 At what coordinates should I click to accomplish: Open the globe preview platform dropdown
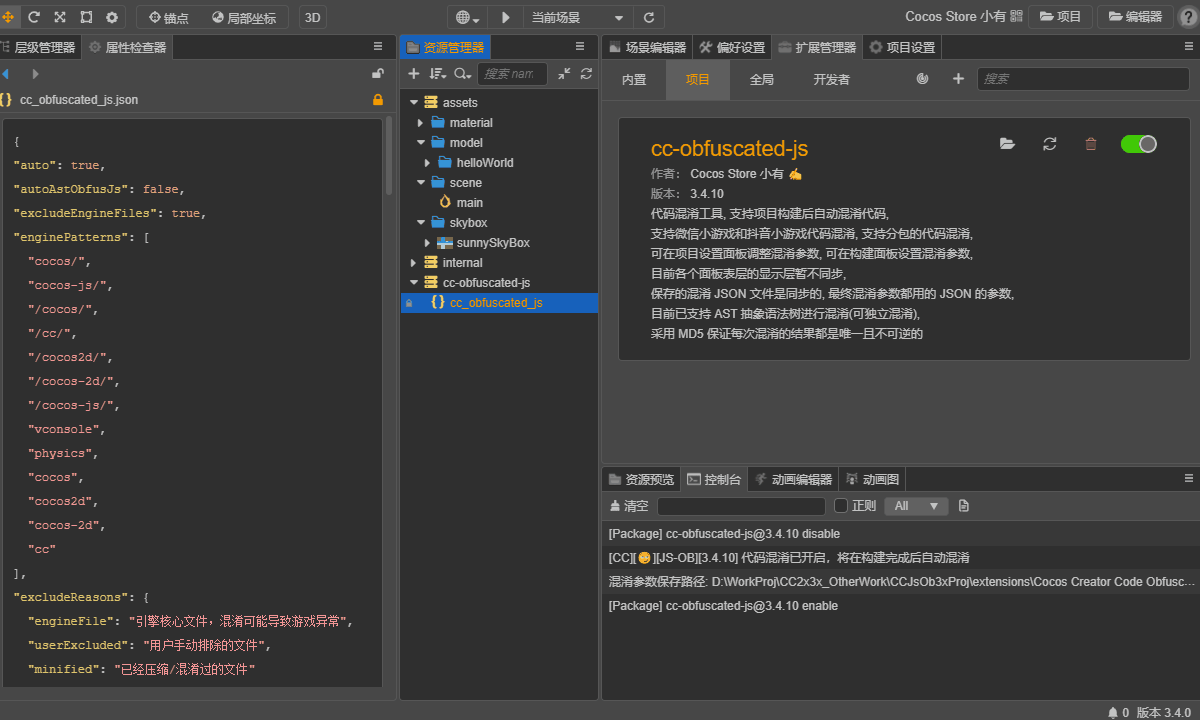pos(467,17)
